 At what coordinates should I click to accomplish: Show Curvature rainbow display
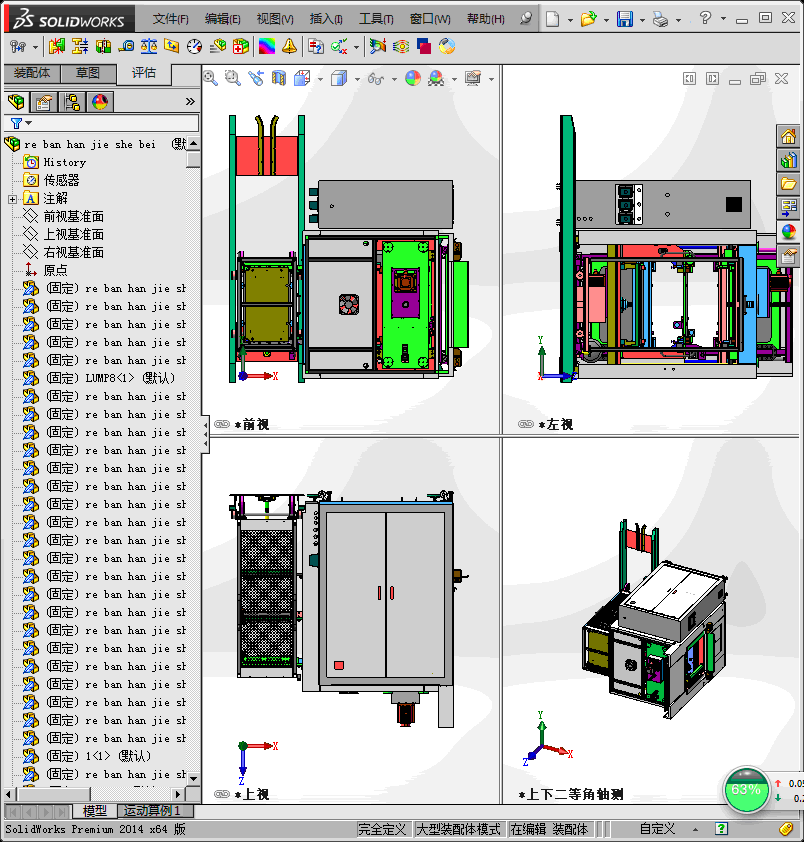coord(267,47)
